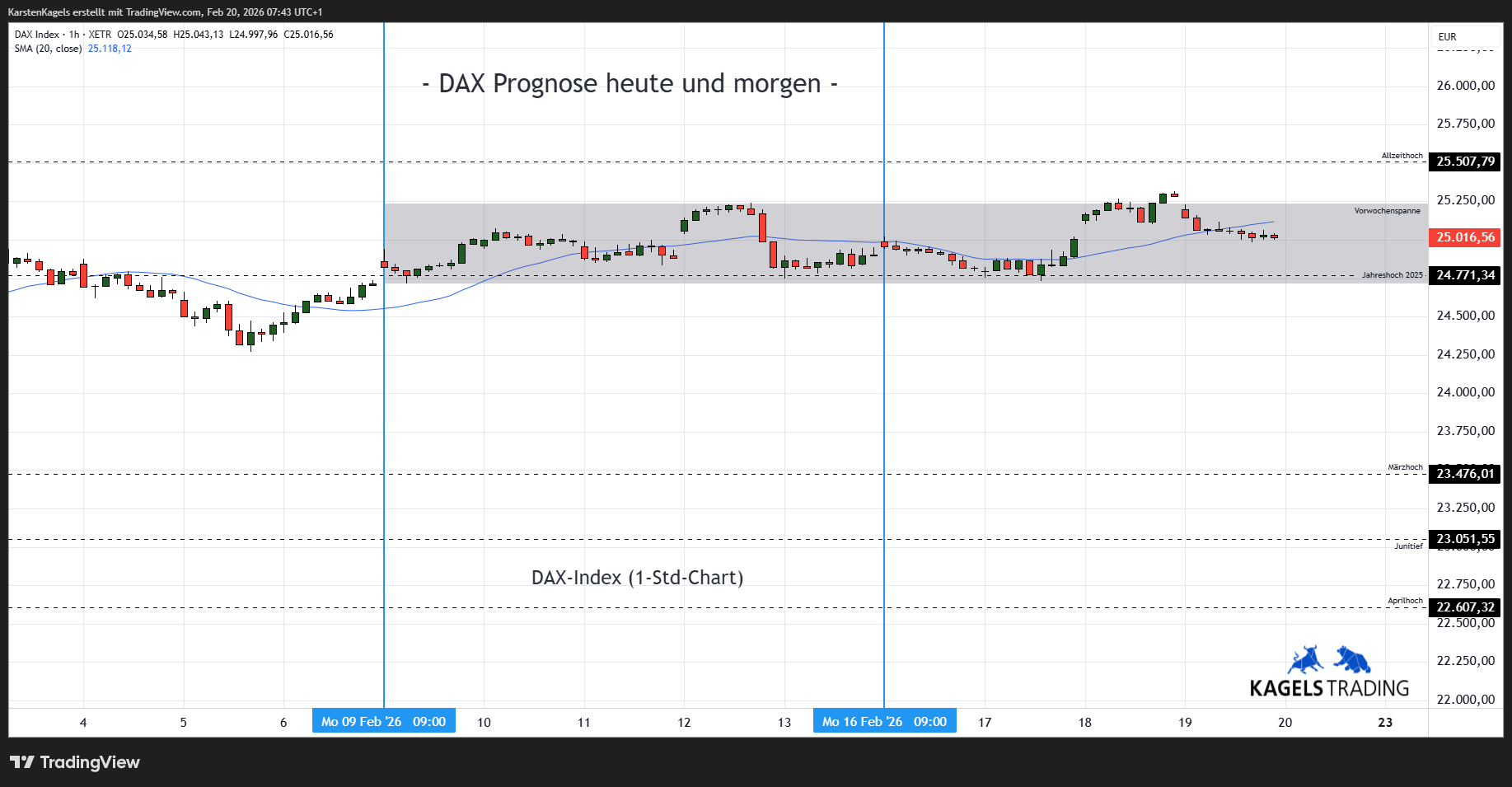Click the EUR currency label on price axis
1512x787 pixels.
click(x=1447, y=37)
